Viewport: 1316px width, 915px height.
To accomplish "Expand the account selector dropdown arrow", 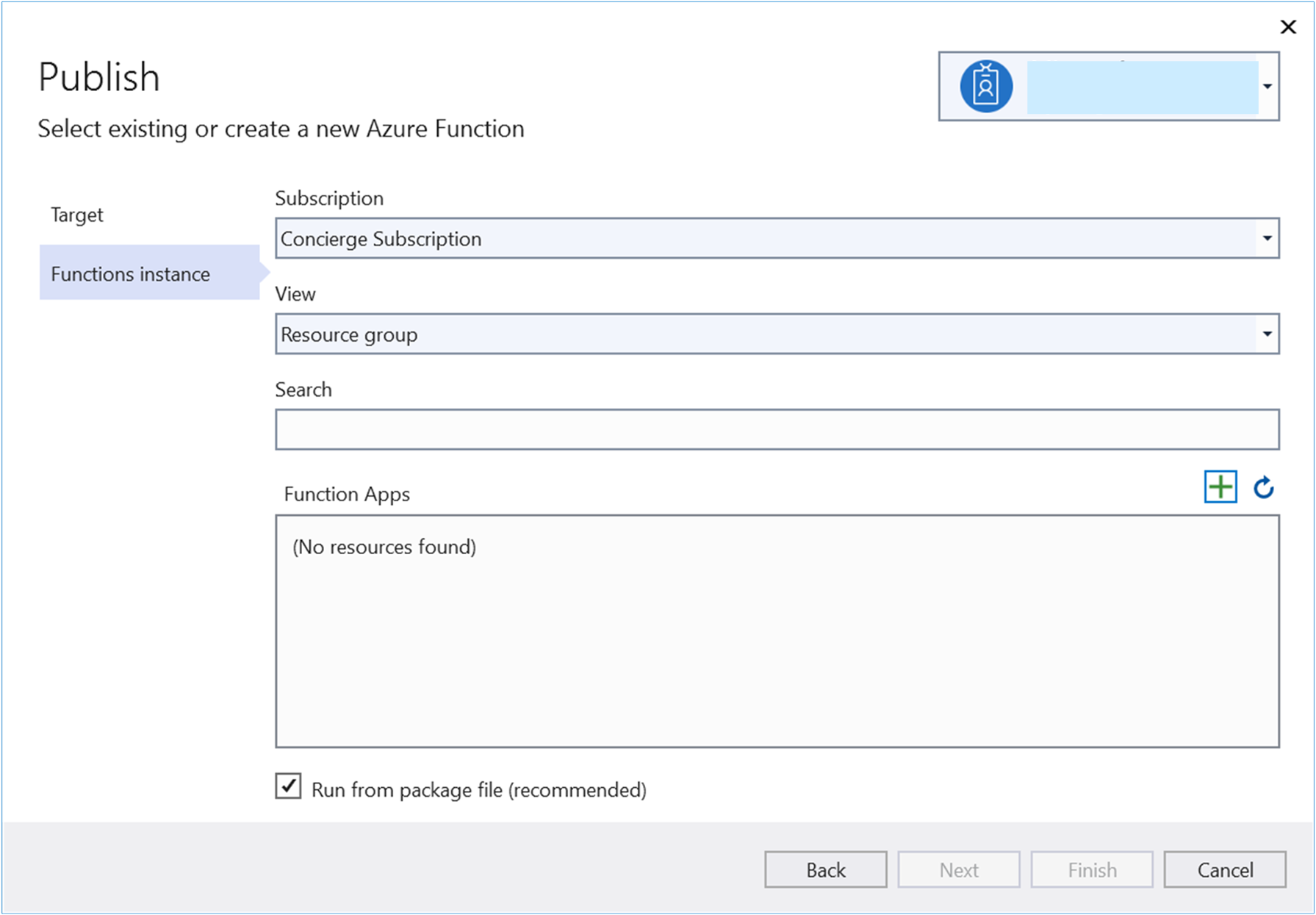I will point(1268,87).
